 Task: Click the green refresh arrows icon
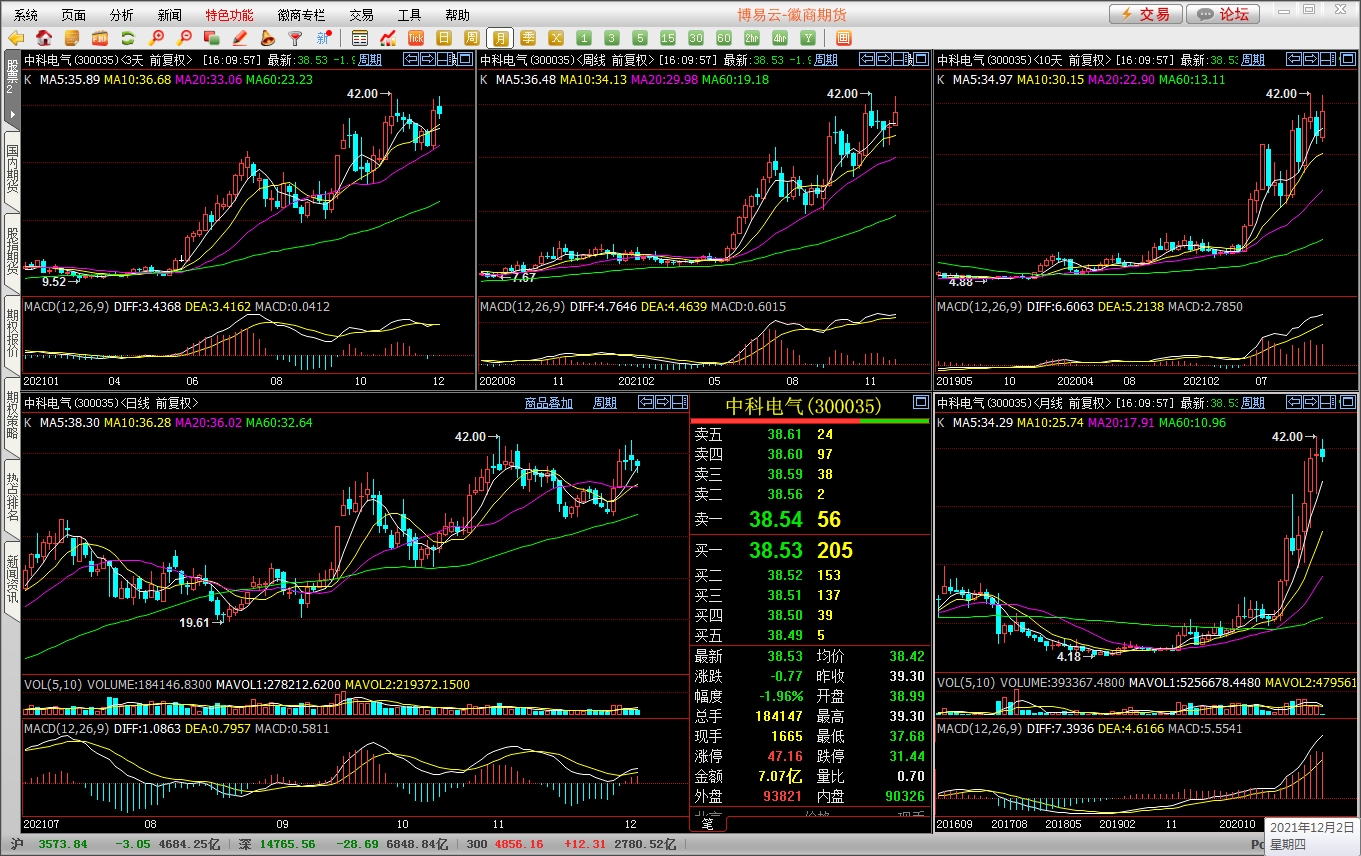tap(127, 38)
